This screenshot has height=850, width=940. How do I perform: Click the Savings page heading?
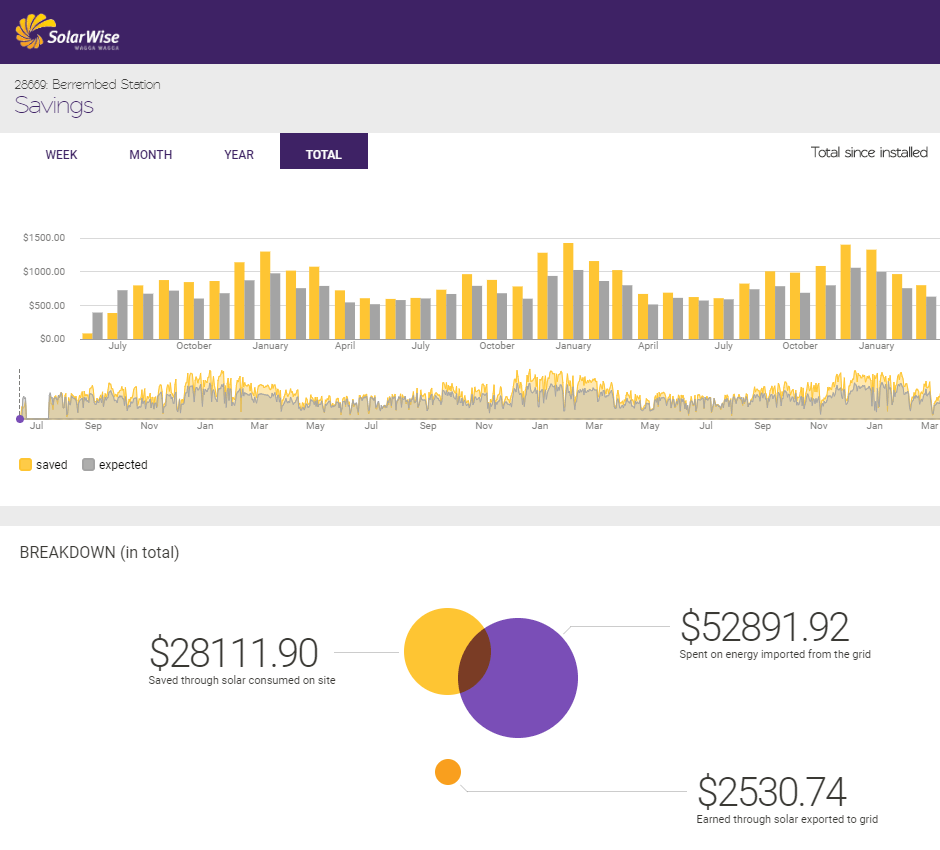[54, 106]
